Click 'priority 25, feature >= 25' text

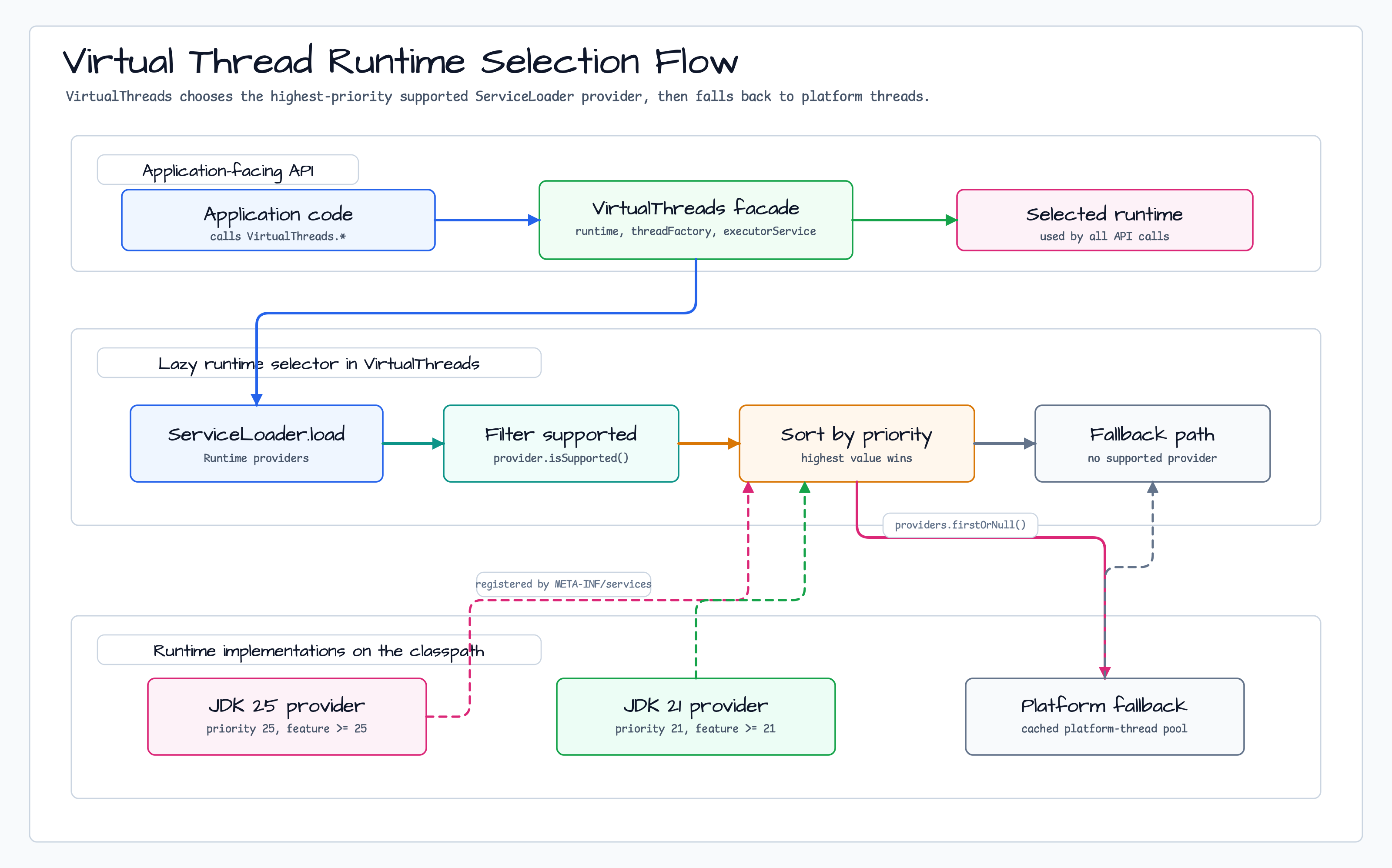[287, 728]
